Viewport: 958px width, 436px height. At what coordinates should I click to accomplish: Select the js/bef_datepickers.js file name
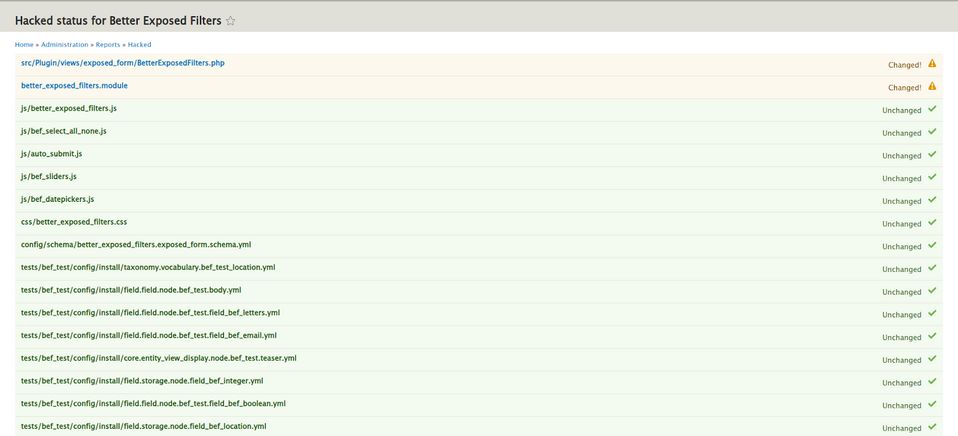pyautogui.click(x=57, y=199)
